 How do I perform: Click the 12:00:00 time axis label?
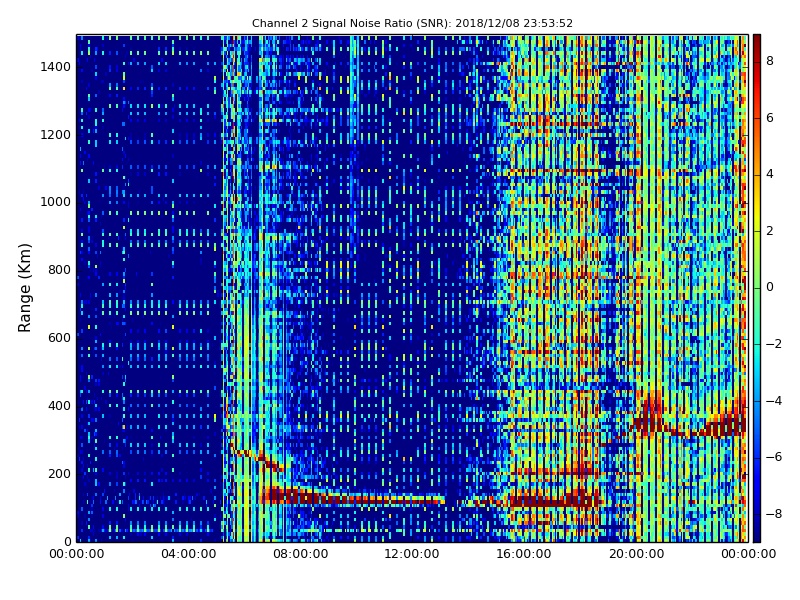point(412,554)
